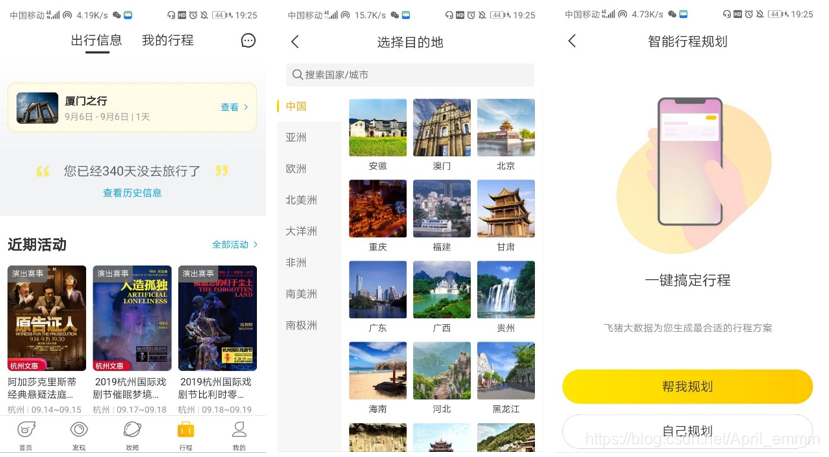Switch to 出行信息 tab
Image resolution: width=829 pixels, height=457 pixels.
click(96, 40)
